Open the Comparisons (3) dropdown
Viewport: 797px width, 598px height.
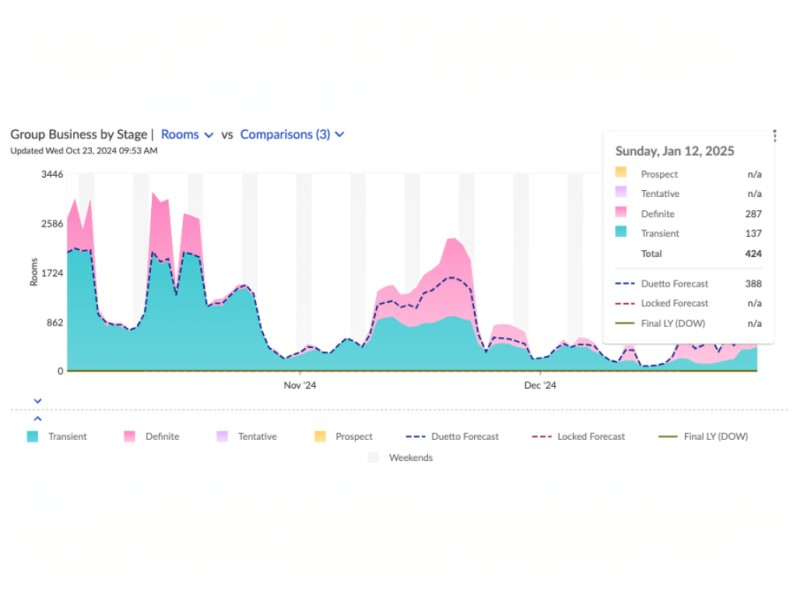click(292, 135)
